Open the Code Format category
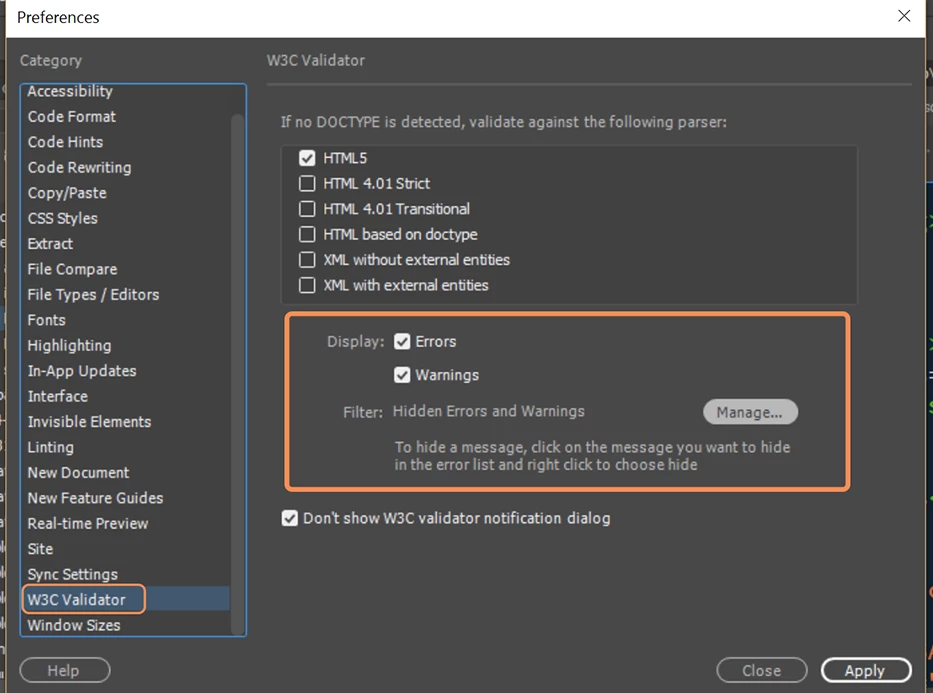Viewport: 933px width, 693px height. click(126, 117)
